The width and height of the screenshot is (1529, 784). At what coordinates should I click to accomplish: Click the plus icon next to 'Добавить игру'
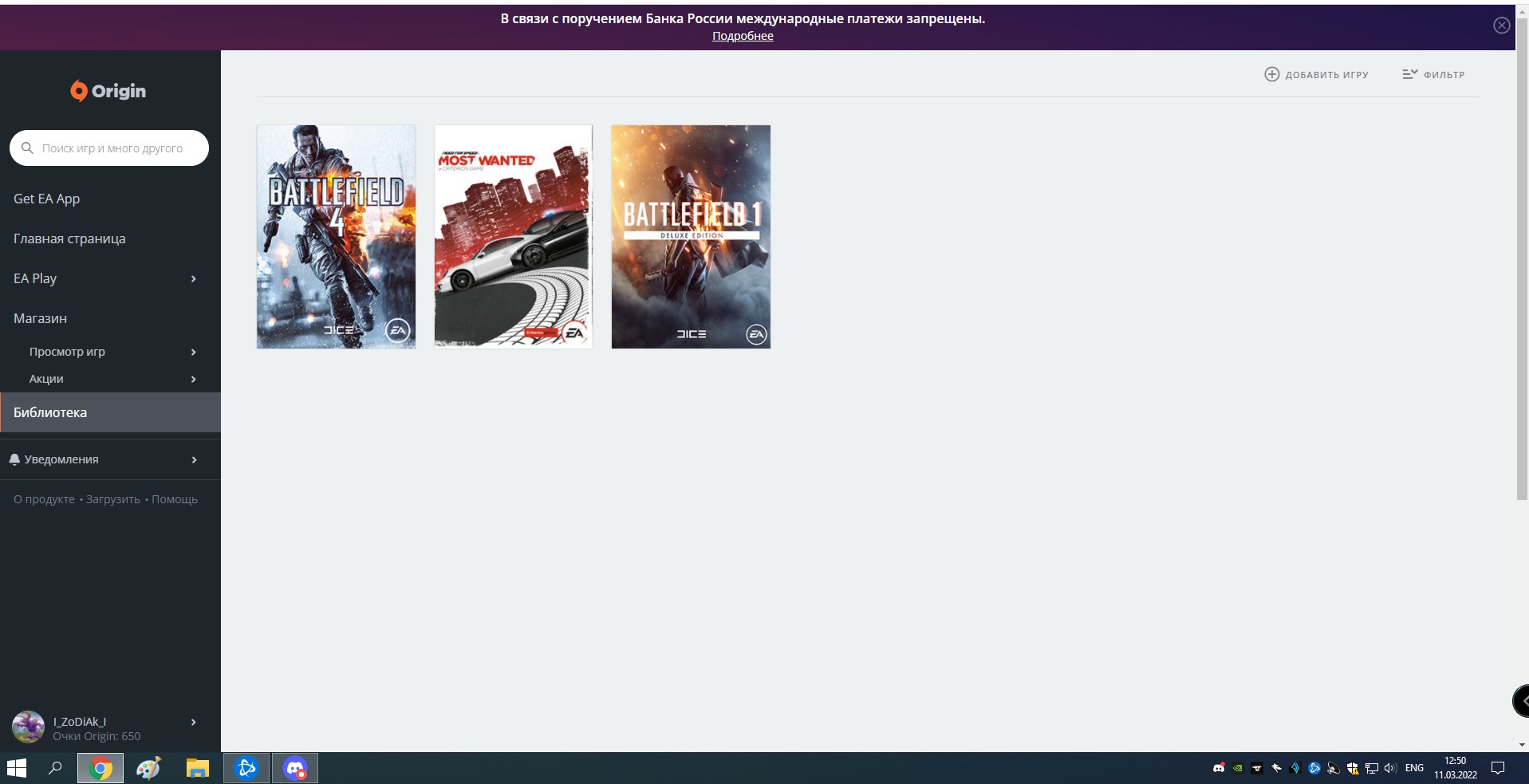pos(1271,73)
